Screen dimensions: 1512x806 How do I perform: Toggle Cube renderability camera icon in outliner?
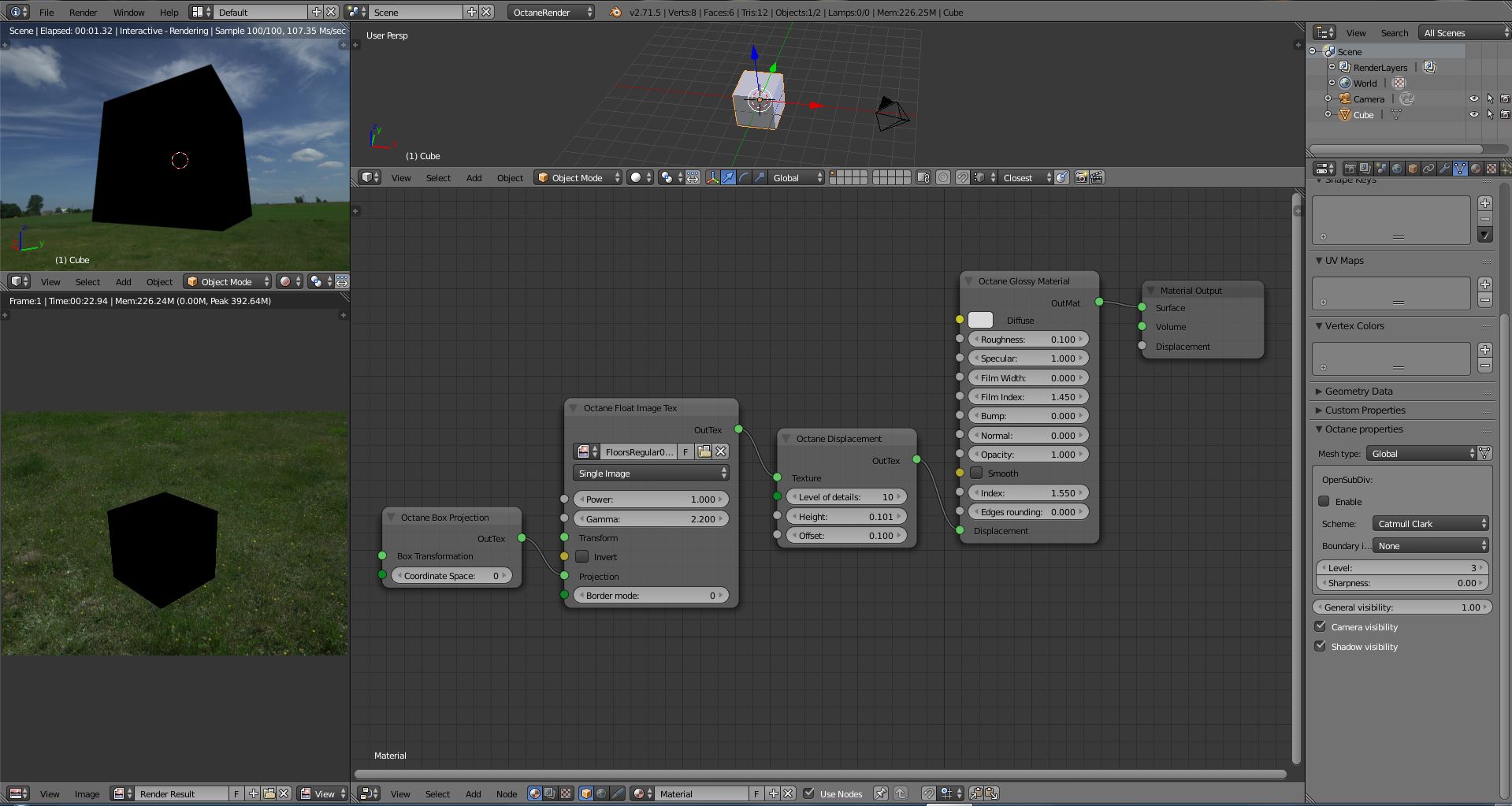[x=1505, y=114]
